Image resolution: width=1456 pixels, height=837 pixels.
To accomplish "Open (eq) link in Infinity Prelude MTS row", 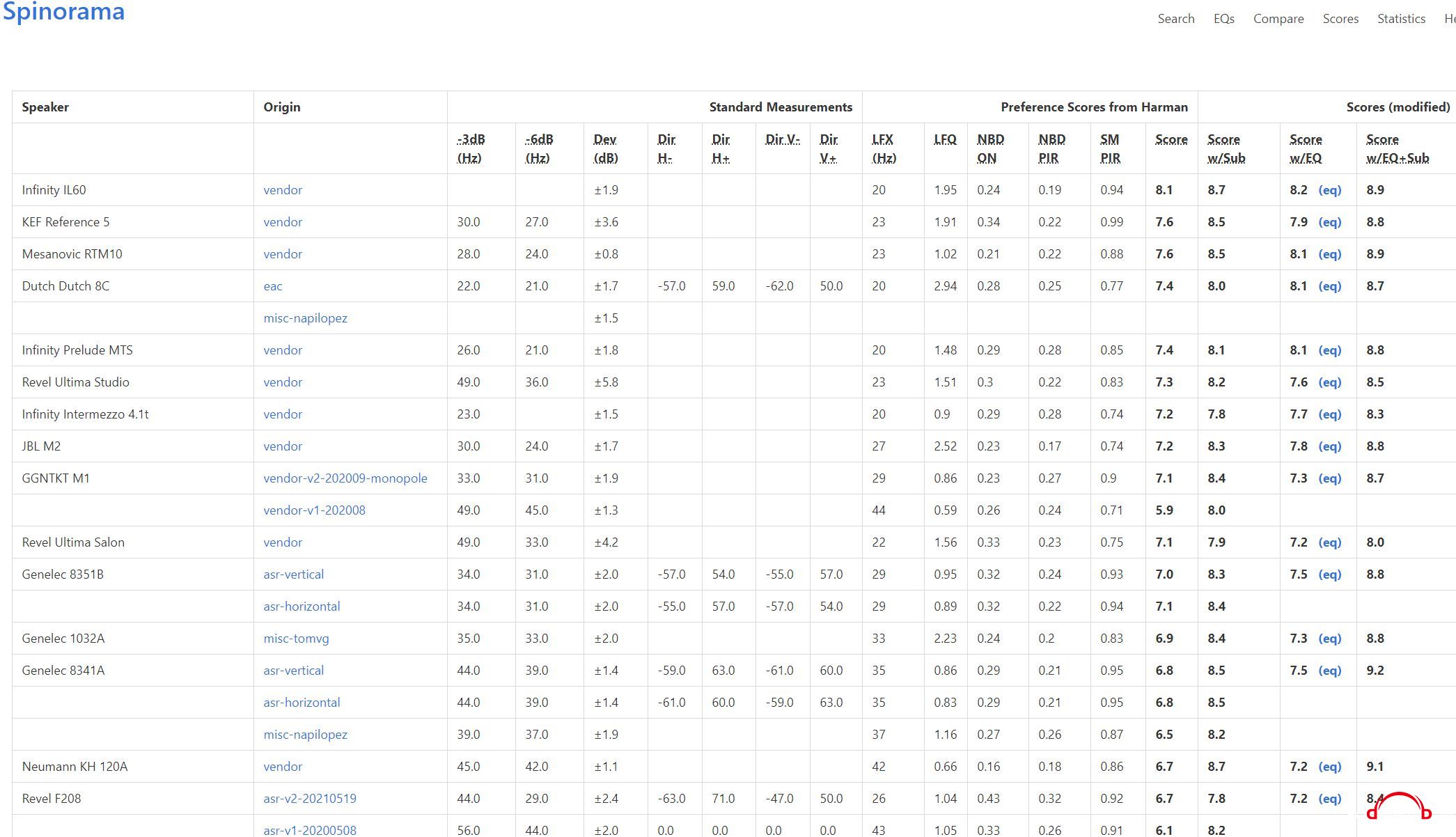I will [1329, 350].
